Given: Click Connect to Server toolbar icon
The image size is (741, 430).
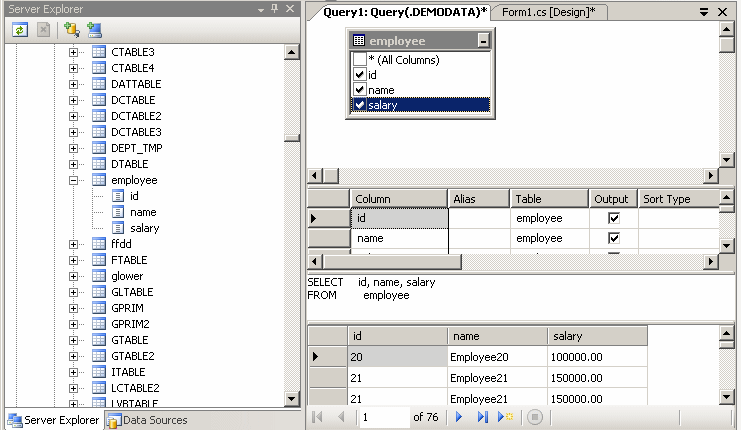Looking at the screenshot, I should [94, 30].
